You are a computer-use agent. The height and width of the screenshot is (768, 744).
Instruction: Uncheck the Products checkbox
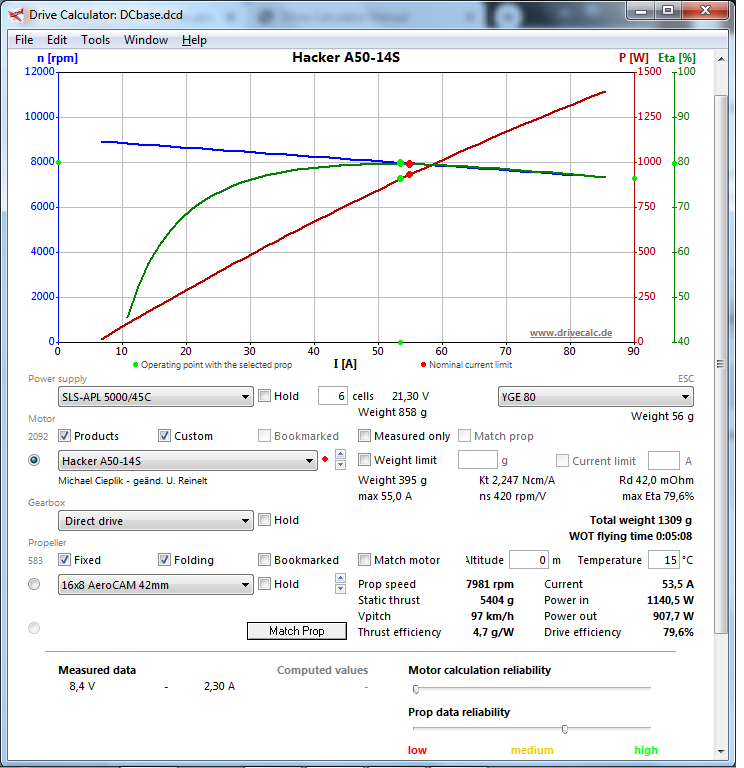(65, 436)
